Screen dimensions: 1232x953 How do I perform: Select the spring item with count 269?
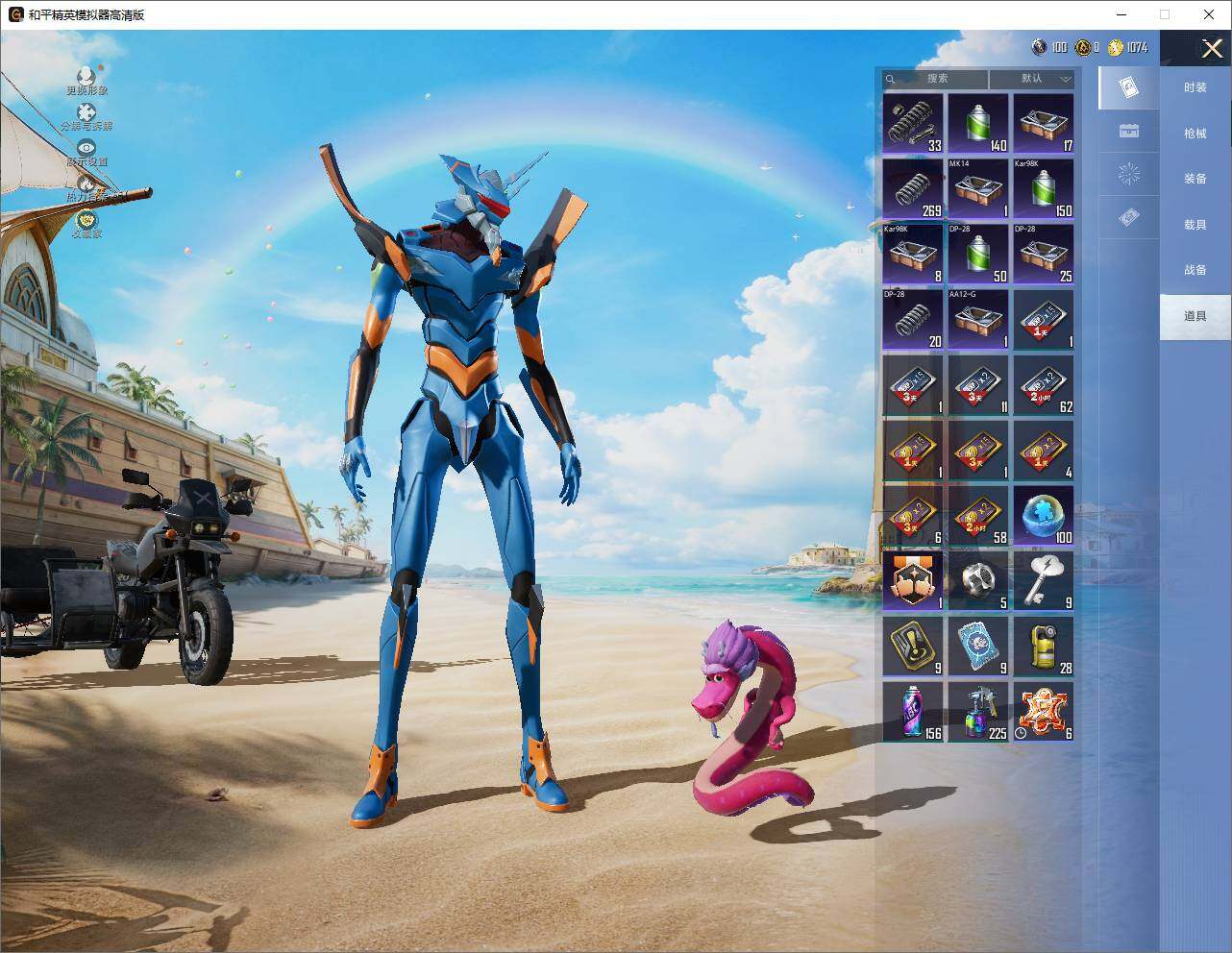pyautogui.click(x=913, y=188)
